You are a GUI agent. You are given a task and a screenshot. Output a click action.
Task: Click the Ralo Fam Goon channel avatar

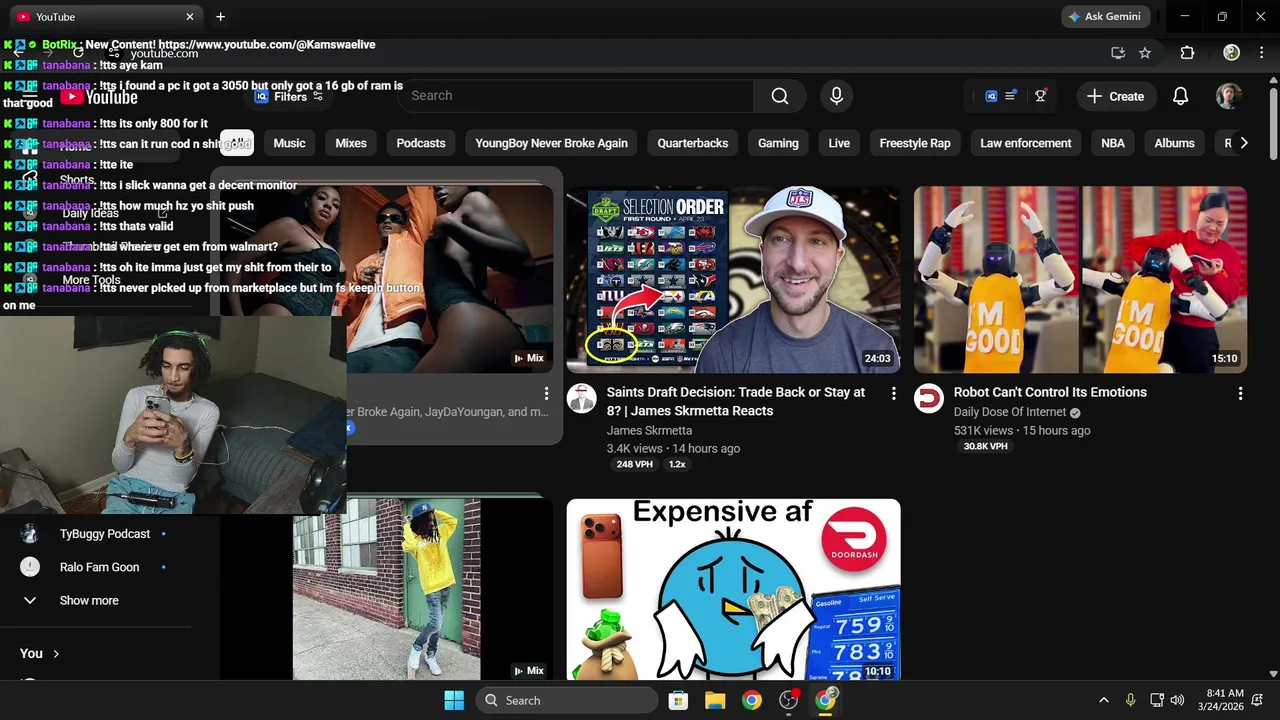click(30, 567)
